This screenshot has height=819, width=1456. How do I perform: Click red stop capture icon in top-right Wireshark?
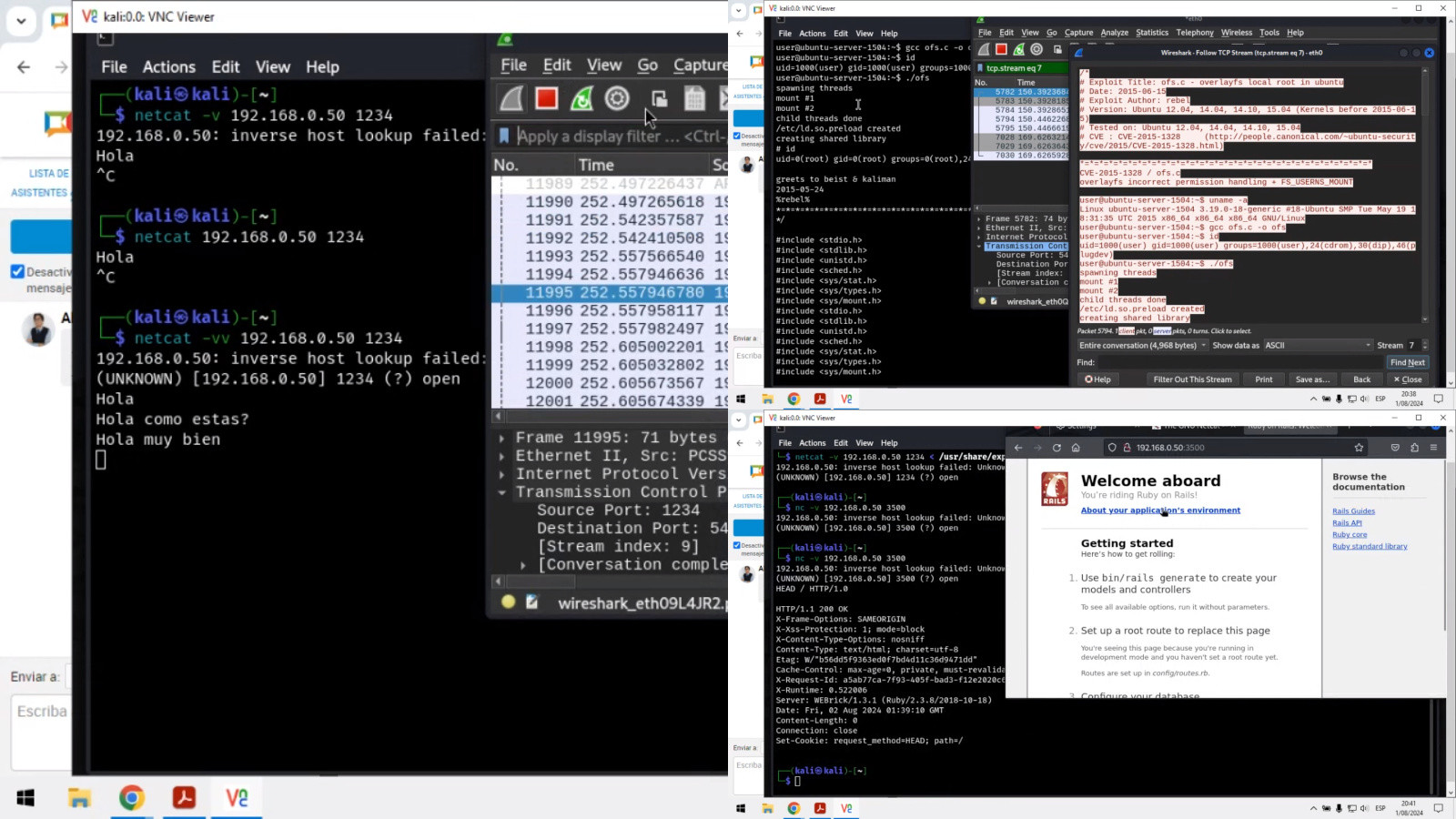coord(1001,49)
